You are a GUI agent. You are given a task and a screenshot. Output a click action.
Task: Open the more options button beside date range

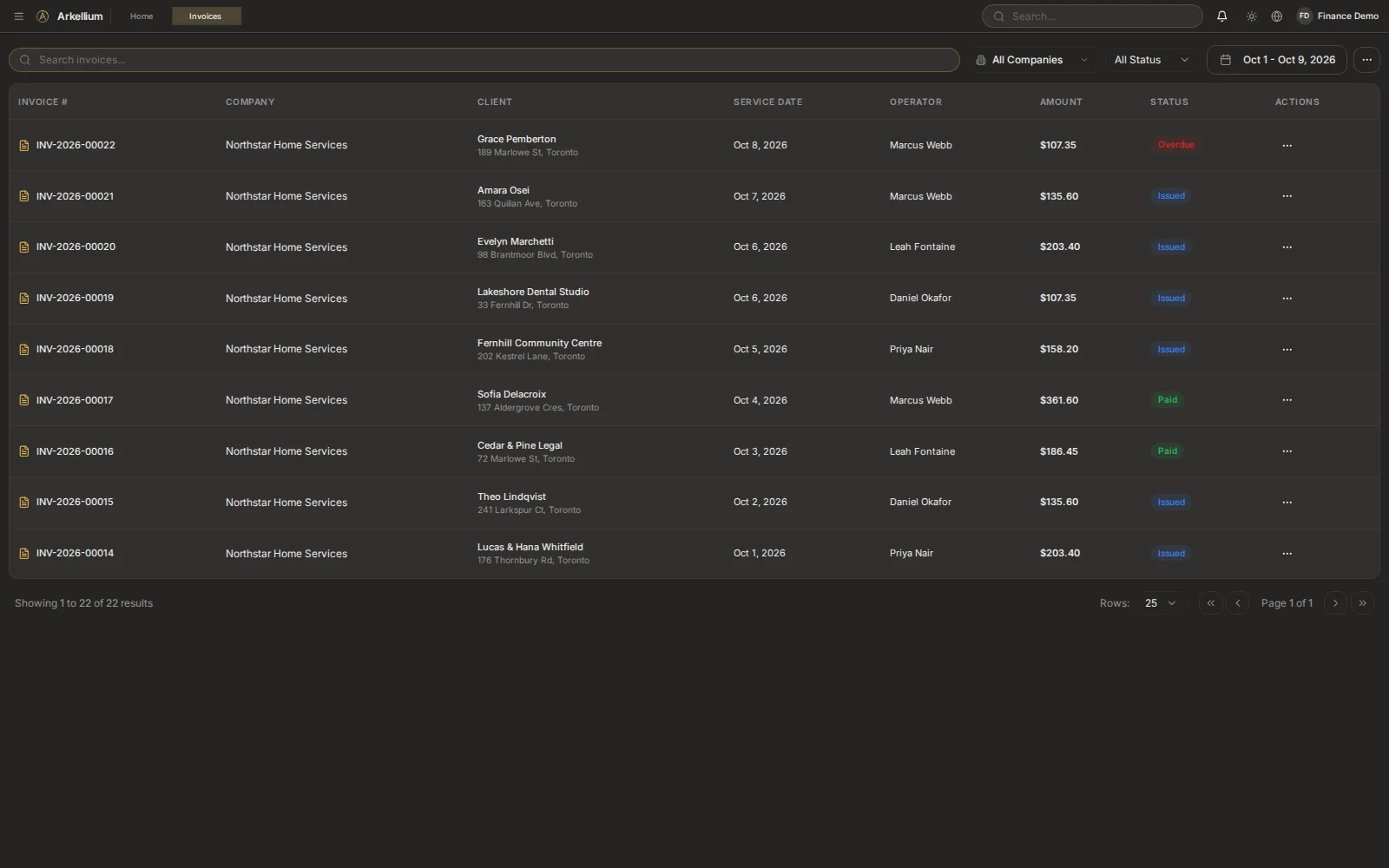click(x=1366, y=60)
